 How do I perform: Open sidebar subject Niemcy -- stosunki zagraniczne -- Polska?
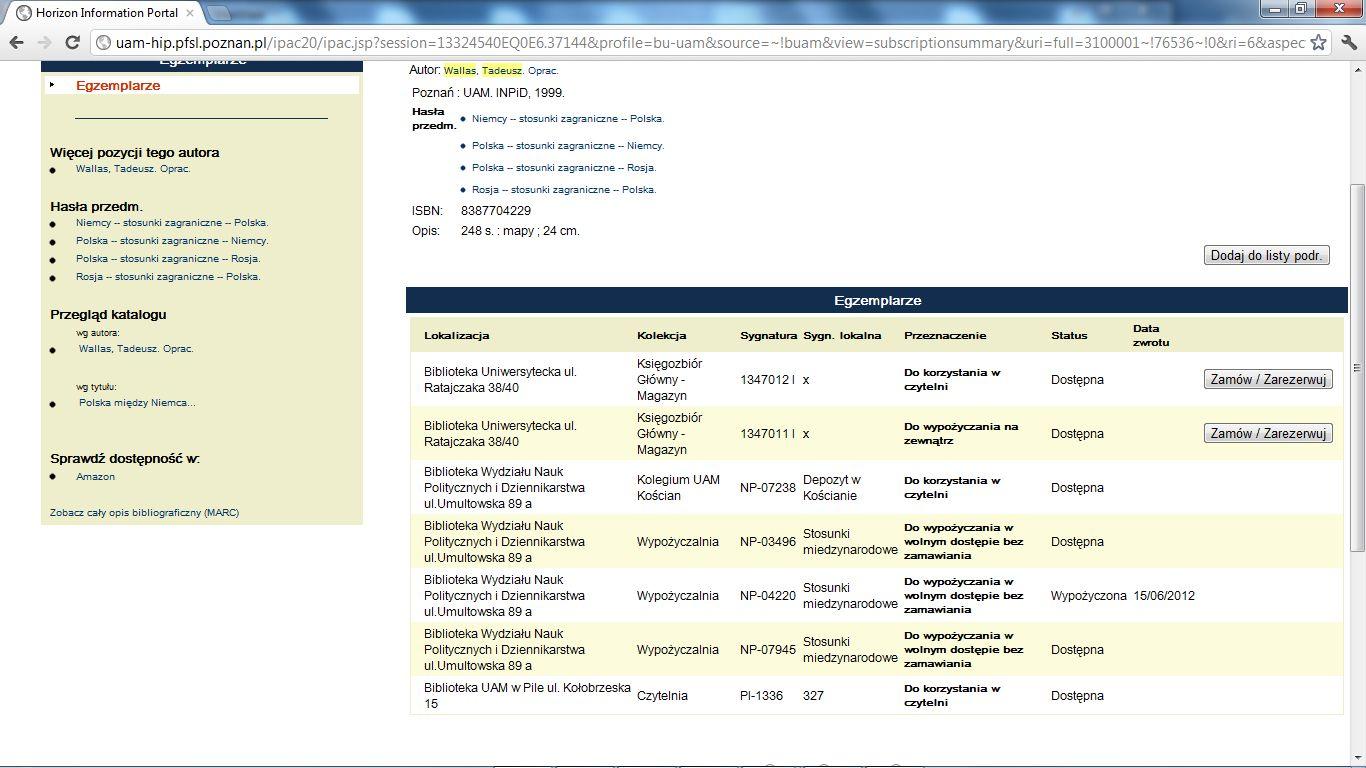click(172, 222)
